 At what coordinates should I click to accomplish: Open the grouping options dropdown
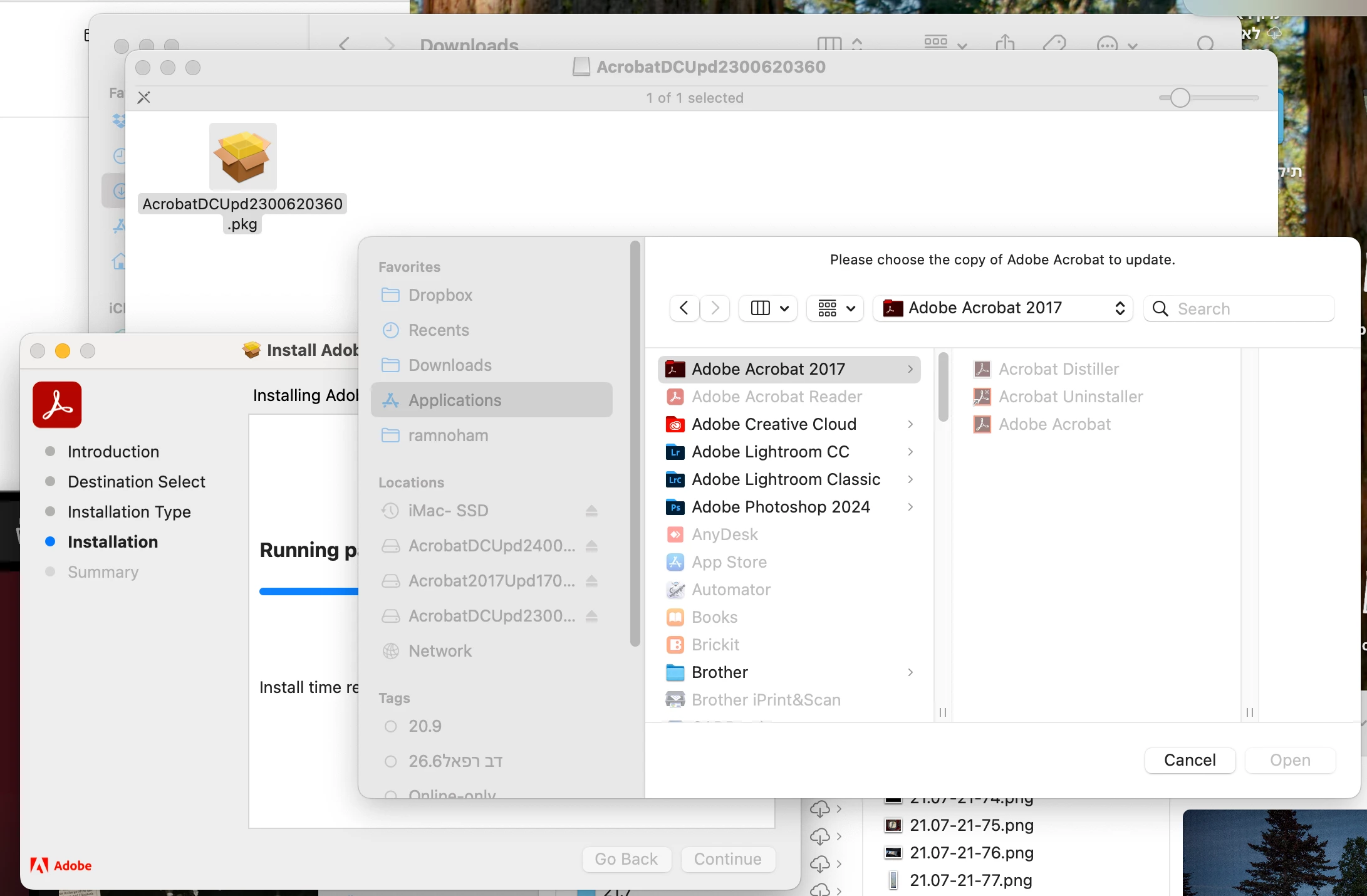tap(836, 308)
